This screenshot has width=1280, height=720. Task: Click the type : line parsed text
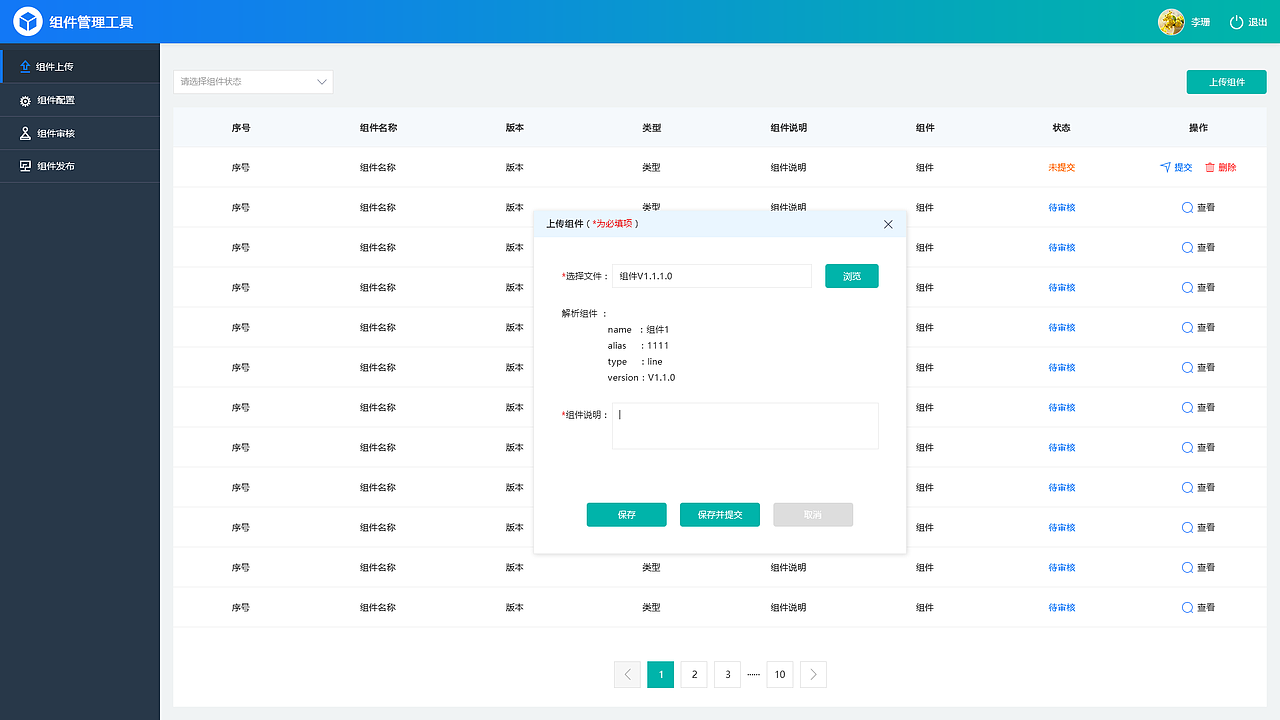click(x=635, y=361)
